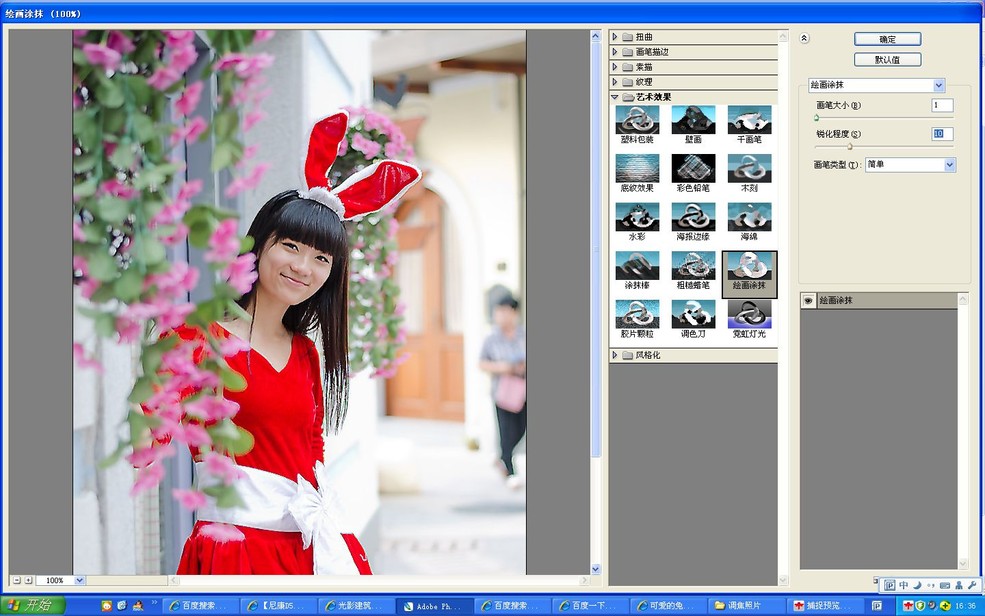Select the 胶片颗粒 (Film Grain) filter
Viewport: 985px width, 616px height.
pyautogui.click(x=637, y=314)
